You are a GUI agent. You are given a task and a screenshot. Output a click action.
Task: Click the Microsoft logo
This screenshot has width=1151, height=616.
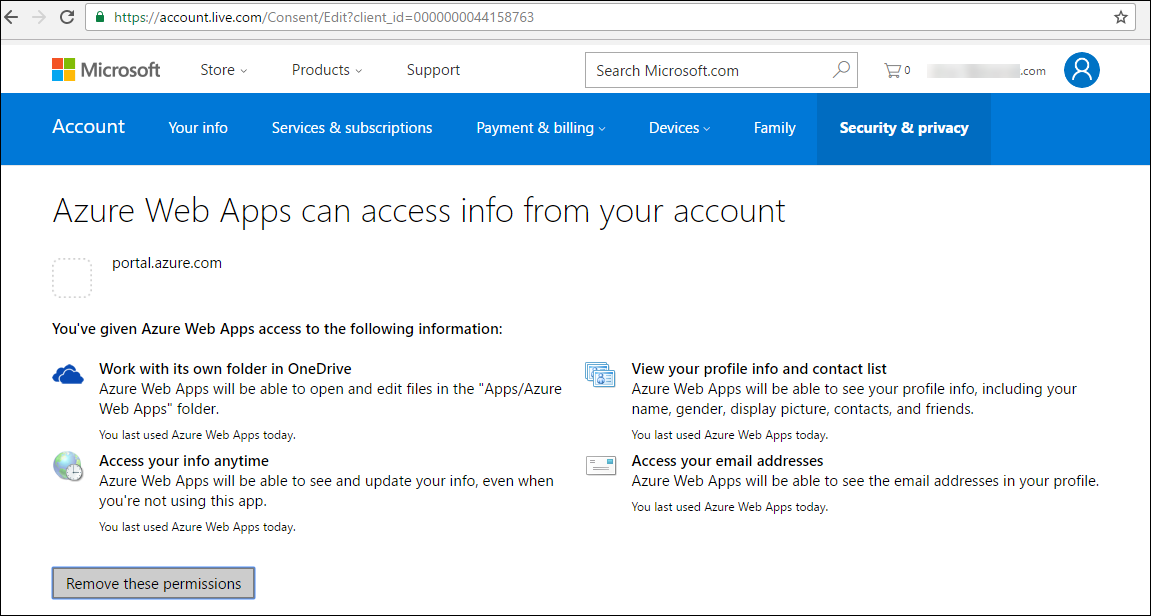[106, 70]
